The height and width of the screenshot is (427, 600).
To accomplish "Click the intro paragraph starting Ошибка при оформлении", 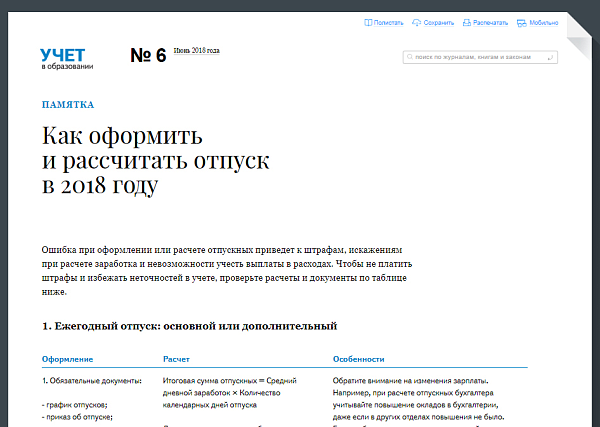I will (227, 271).
